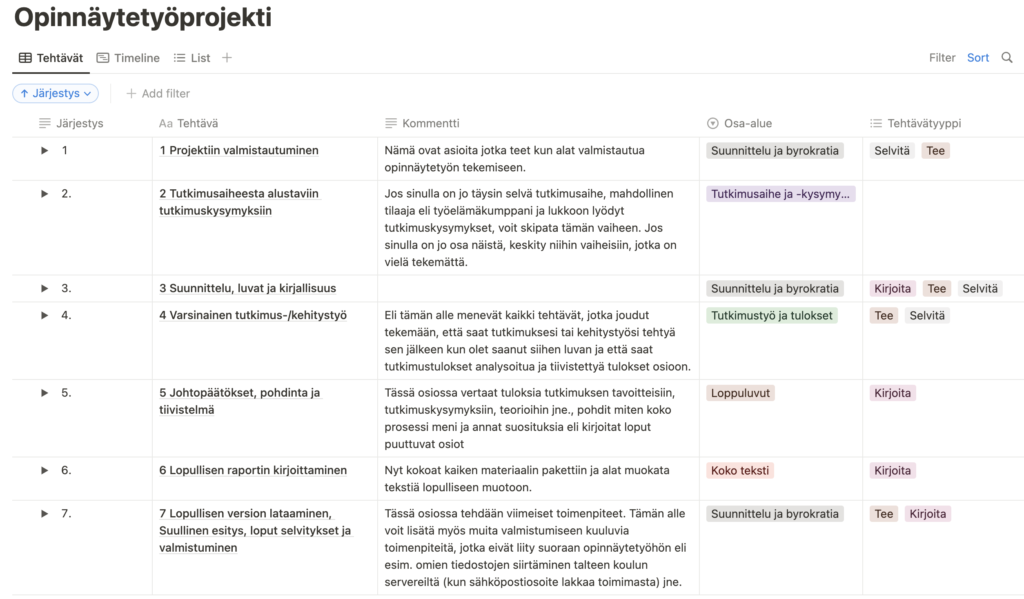This screenshot has height=599, width=1024.
Task: Click the Timeline view icon
Action: (103, 58)
